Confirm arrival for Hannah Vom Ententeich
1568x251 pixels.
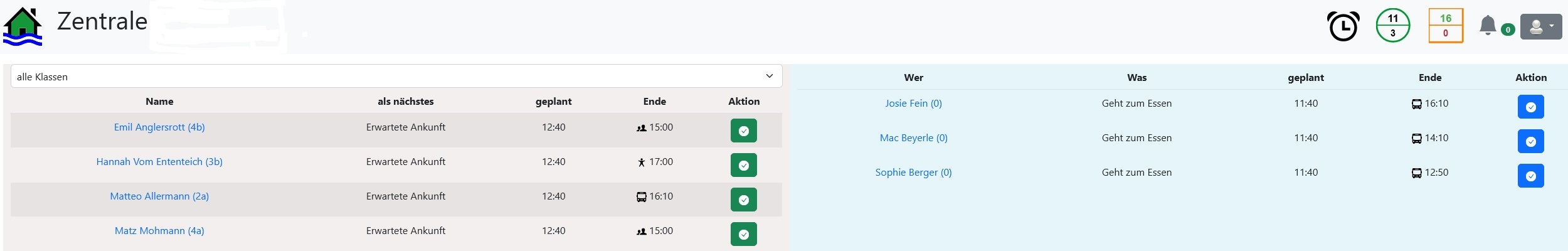(743, 166)
